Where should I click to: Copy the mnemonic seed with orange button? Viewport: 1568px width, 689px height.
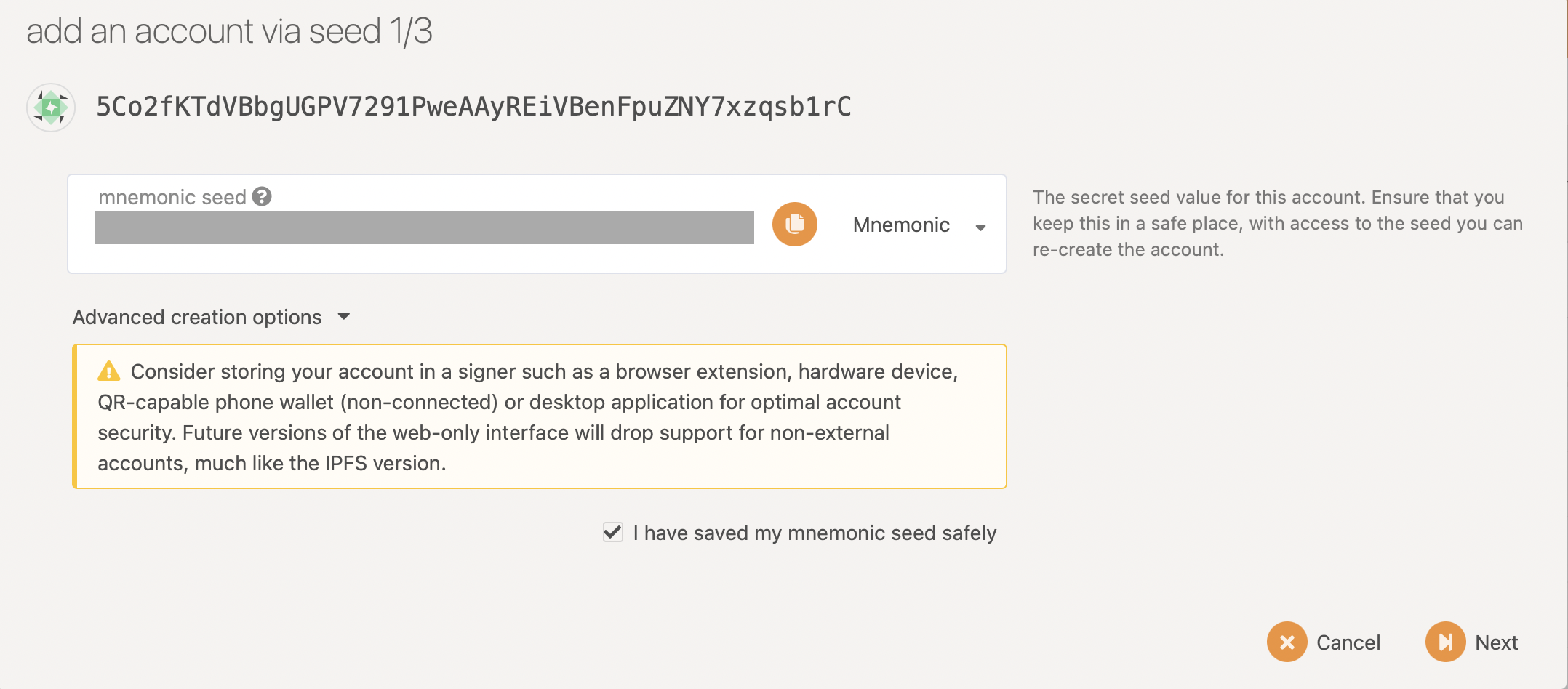click(x=794, y=224)
